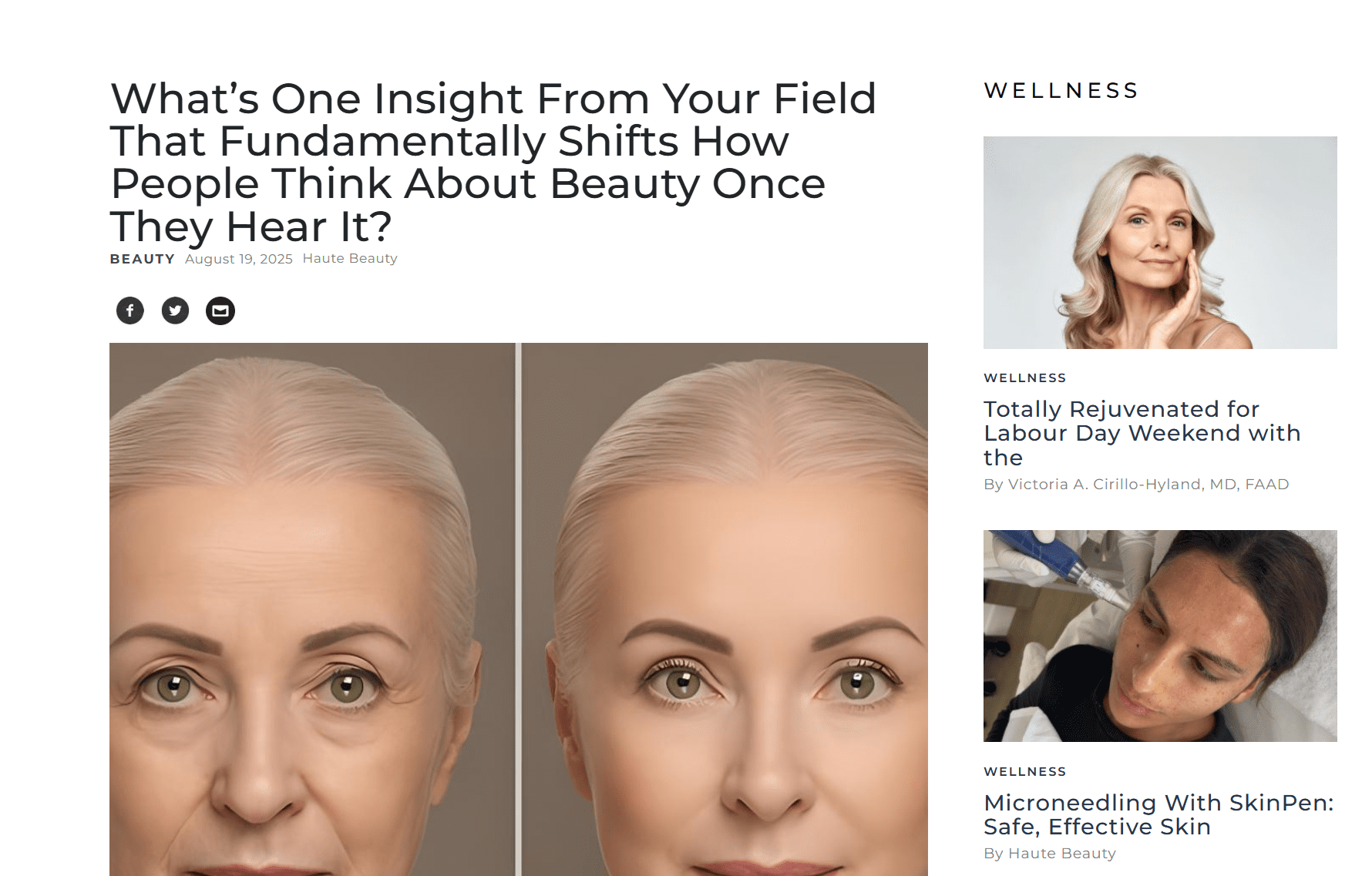The width and height of the screenshot is (1372, 876).
Task: Share the article on Facebook
Action: click(130, 310)
